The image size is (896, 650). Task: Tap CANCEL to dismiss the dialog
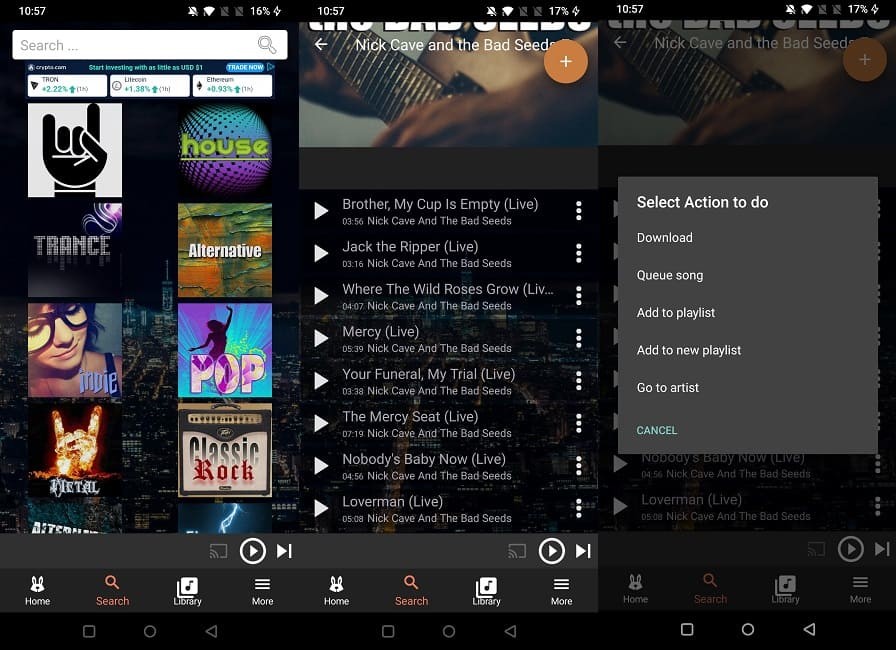(657, 430)
